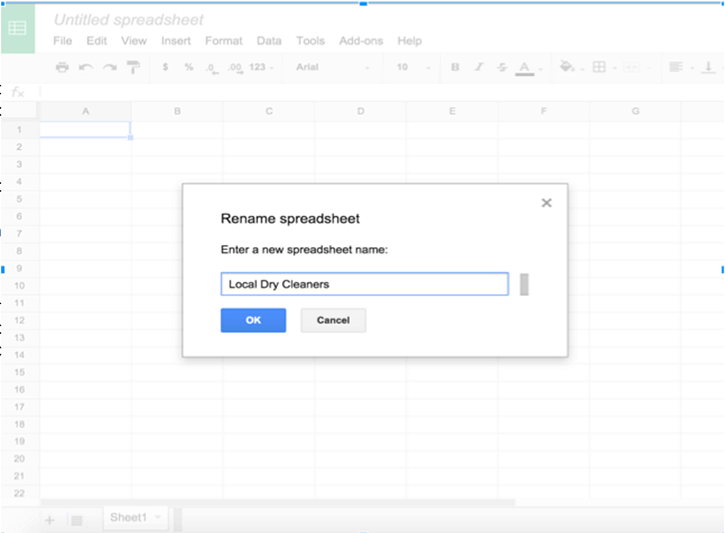Select column A header
The image size is (725, 533).
[86, 111]
